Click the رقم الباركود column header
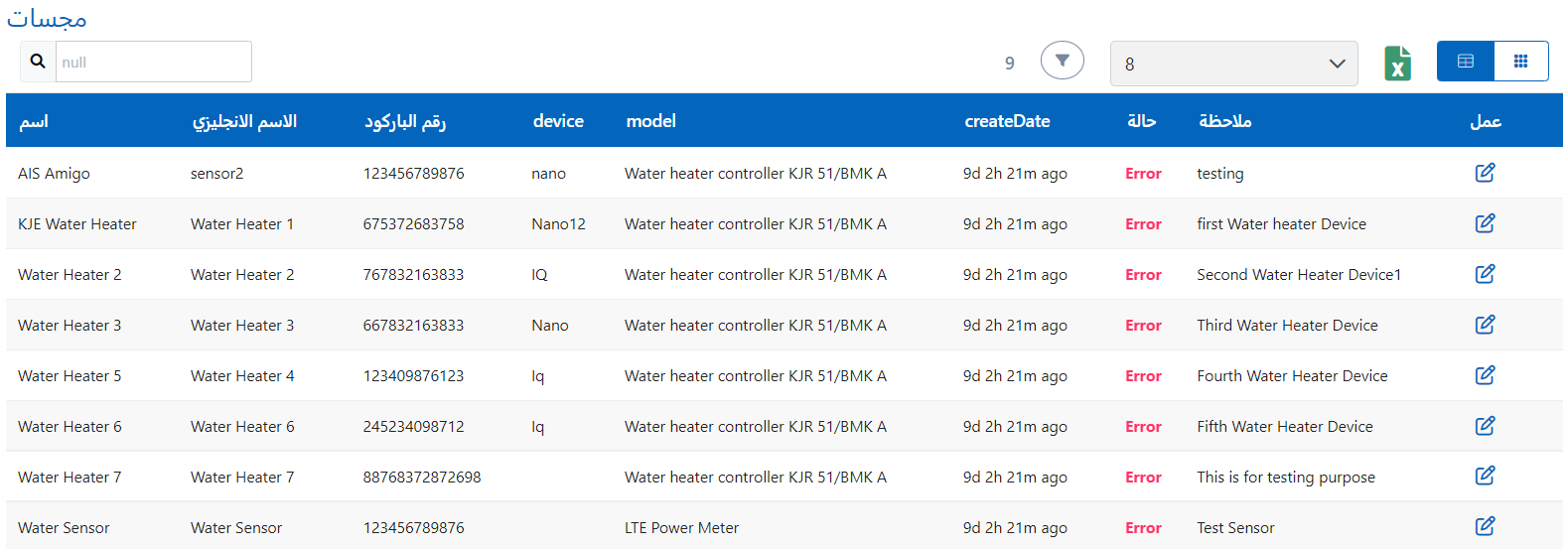 pyautogui.click(x=405, y=121)
